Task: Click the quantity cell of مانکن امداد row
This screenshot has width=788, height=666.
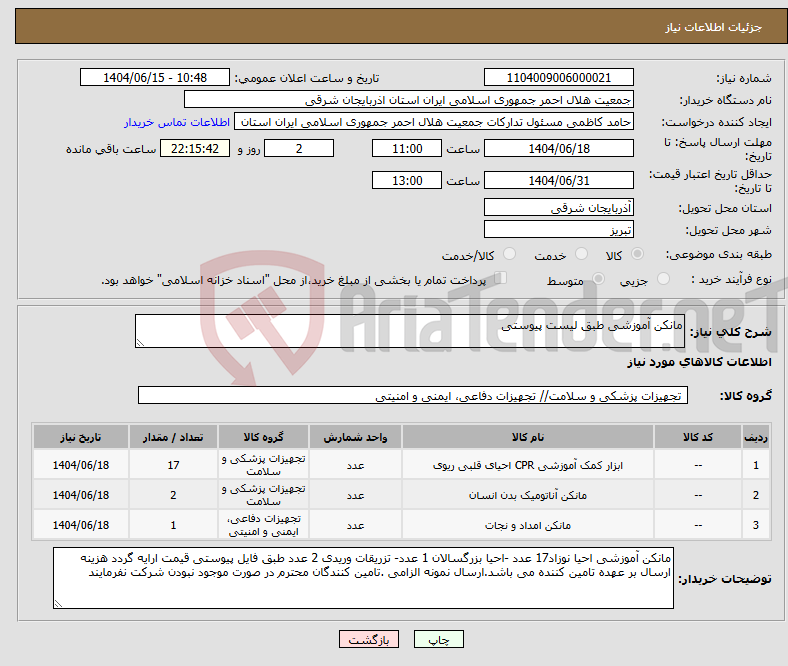Action: (x=173, y=525)
